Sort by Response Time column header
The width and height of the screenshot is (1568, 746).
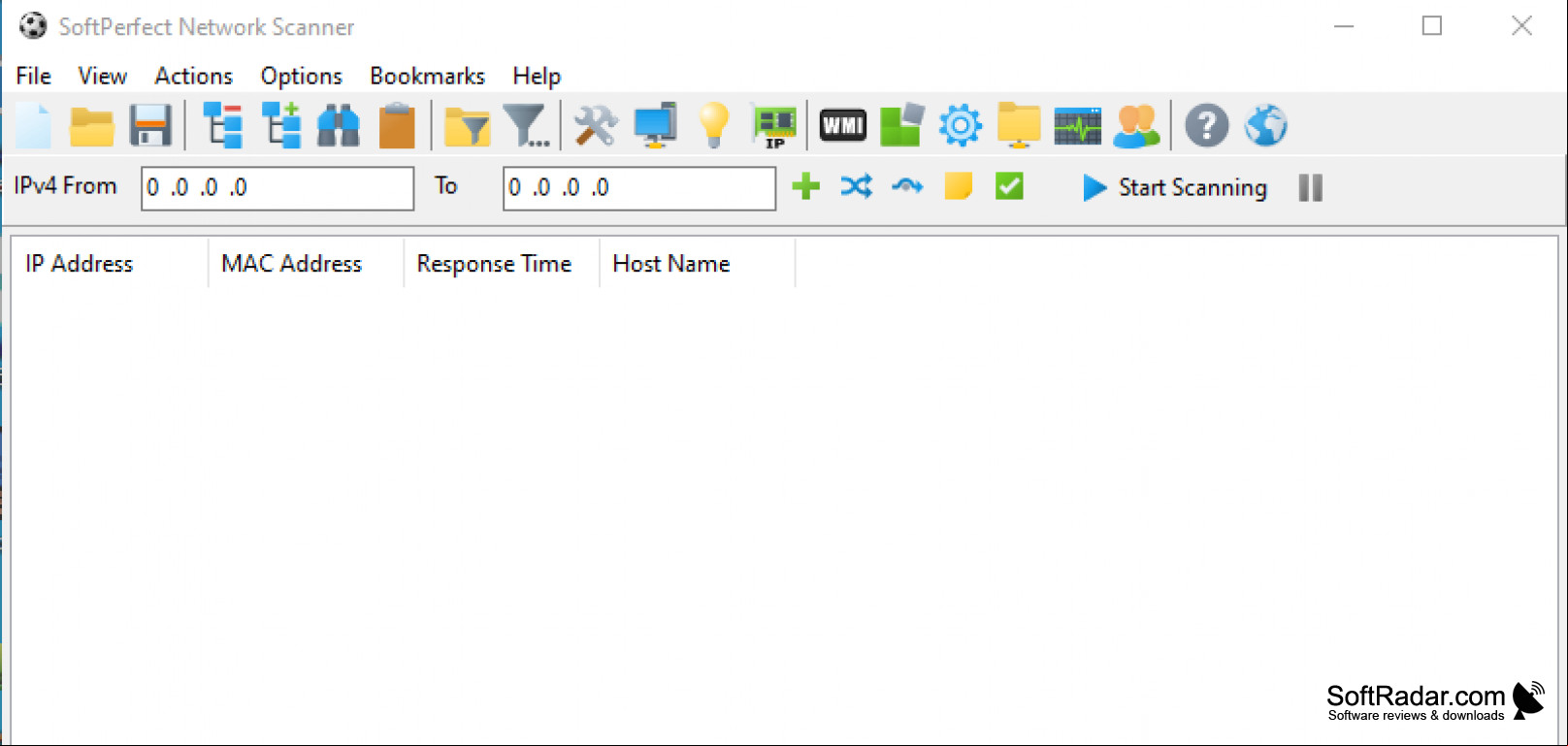coord(502,264)
